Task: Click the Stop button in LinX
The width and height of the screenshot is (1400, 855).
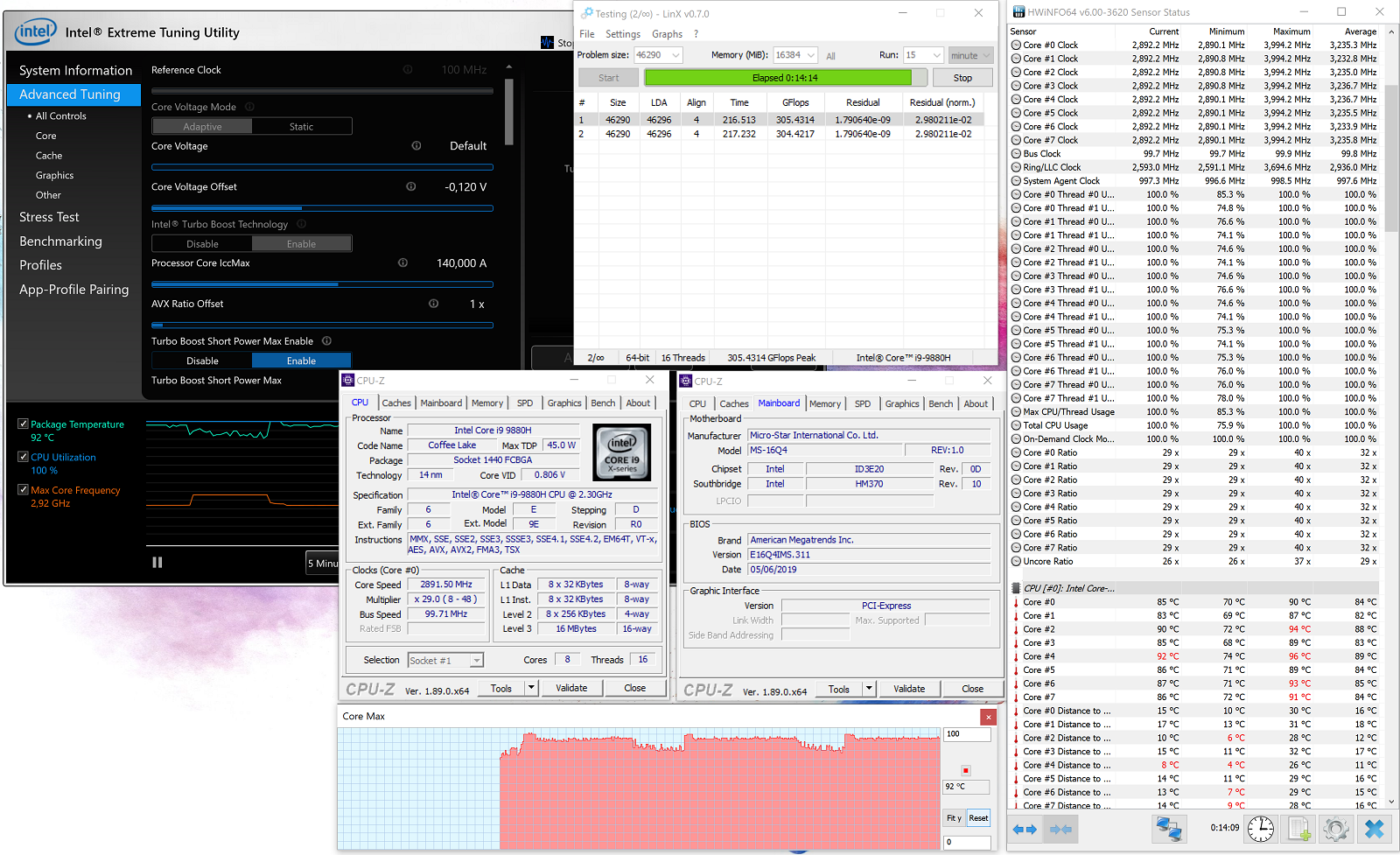Action: 962,78
